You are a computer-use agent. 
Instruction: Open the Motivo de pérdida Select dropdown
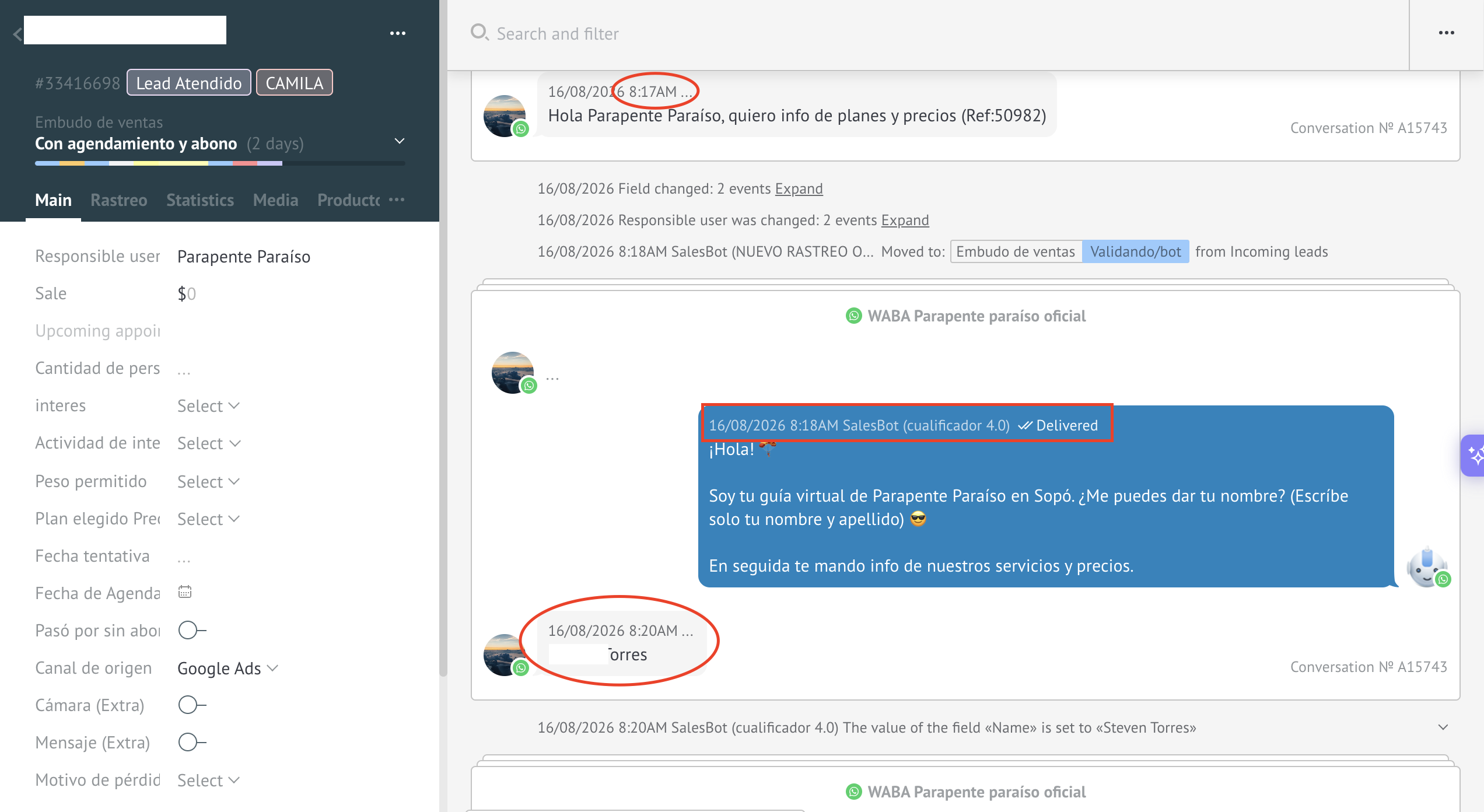point(208,780)
